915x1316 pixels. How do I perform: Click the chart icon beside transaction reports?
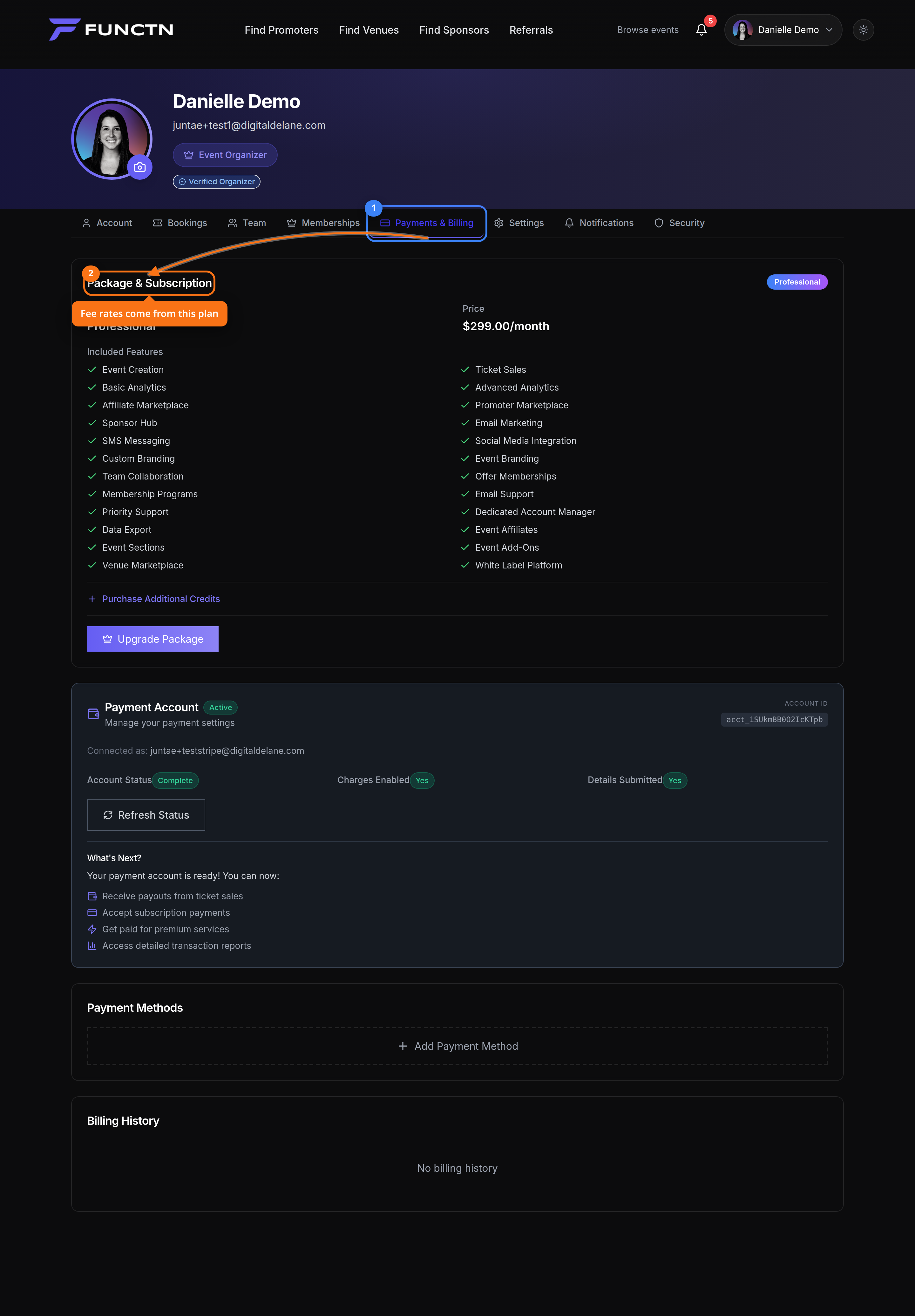(x=92, y=946)
